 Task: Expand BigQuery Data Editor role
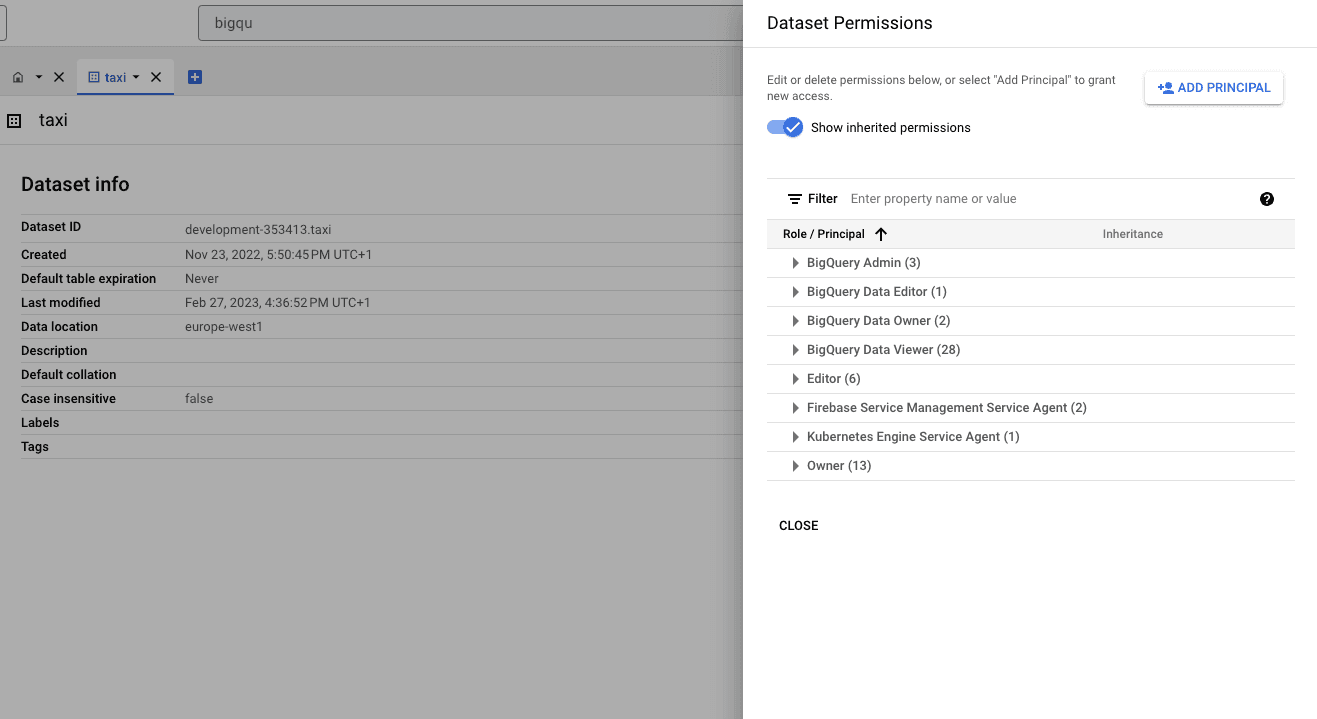[796, 292]
